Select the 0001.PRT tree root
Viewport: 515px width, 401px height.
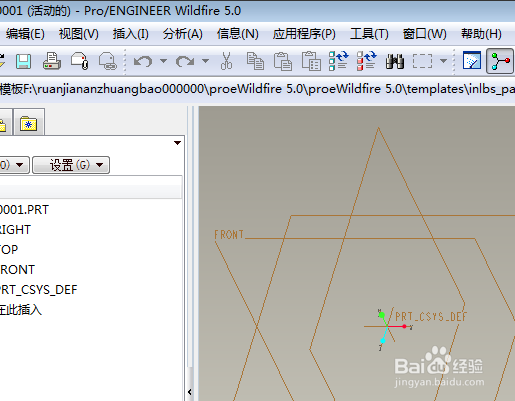tap(24, 210)
